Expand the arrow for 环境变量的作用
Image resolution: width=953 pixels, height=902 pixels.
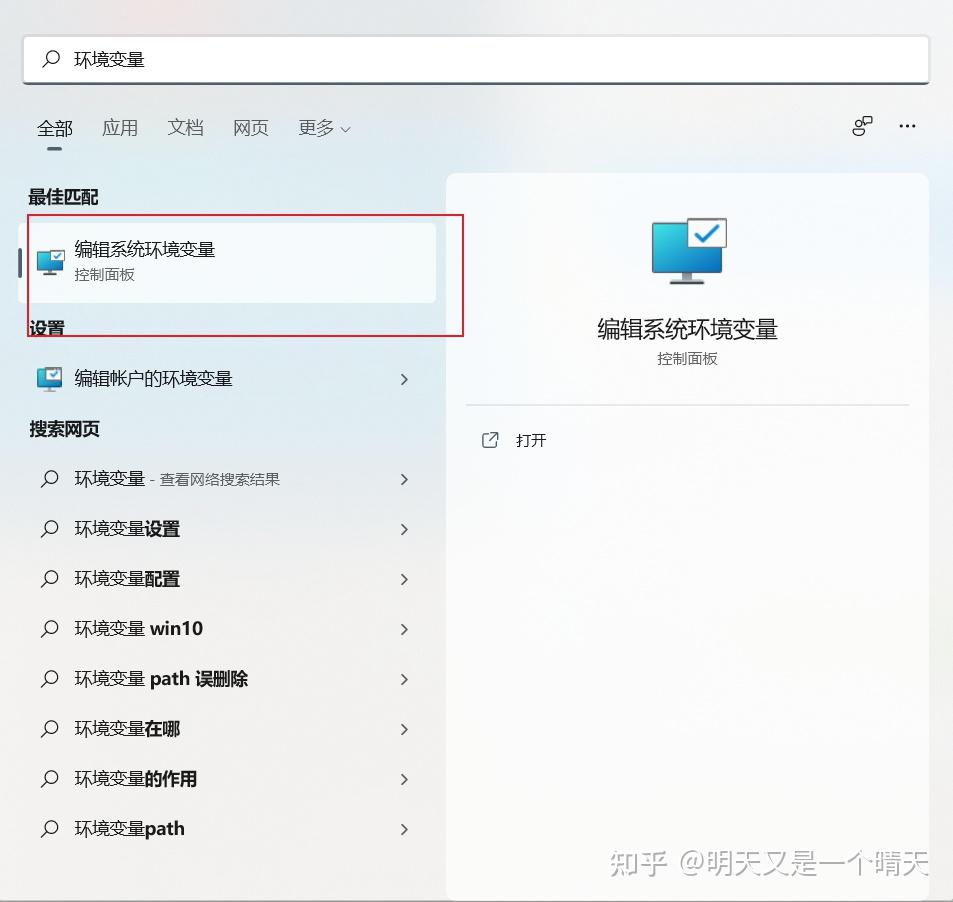pos(404,779)
